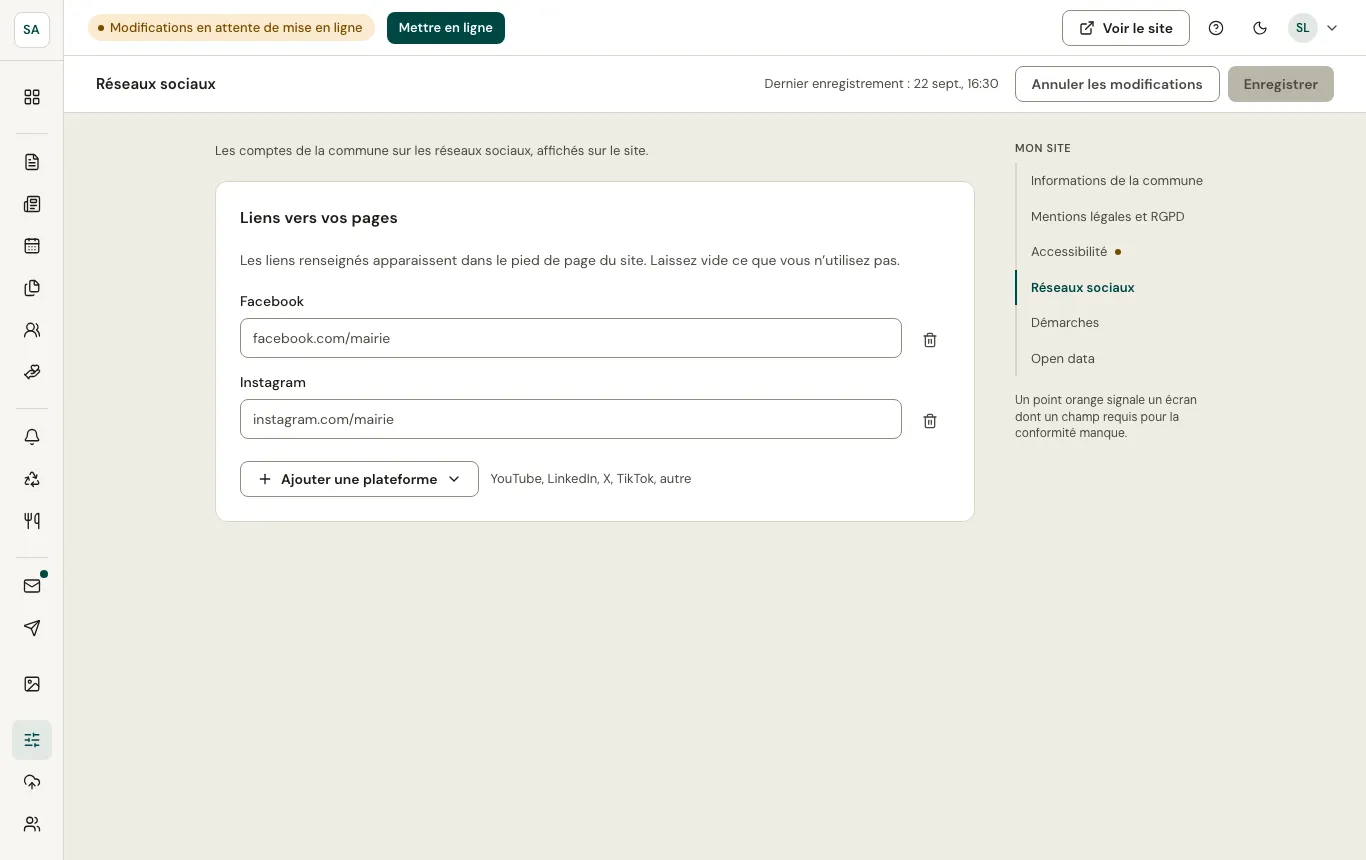Select Réseaux sociaux in site menu
The width and height of the screenshot is (1366, 860).
1082,288
